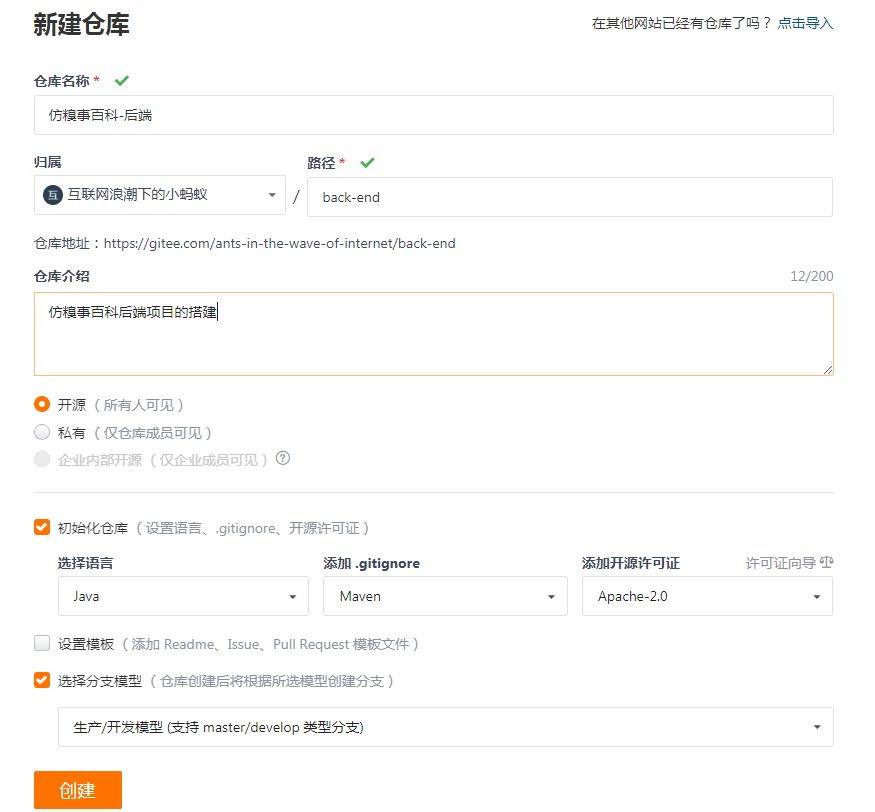Click the enterprise visibility help question-mark icon

(283, 459)
